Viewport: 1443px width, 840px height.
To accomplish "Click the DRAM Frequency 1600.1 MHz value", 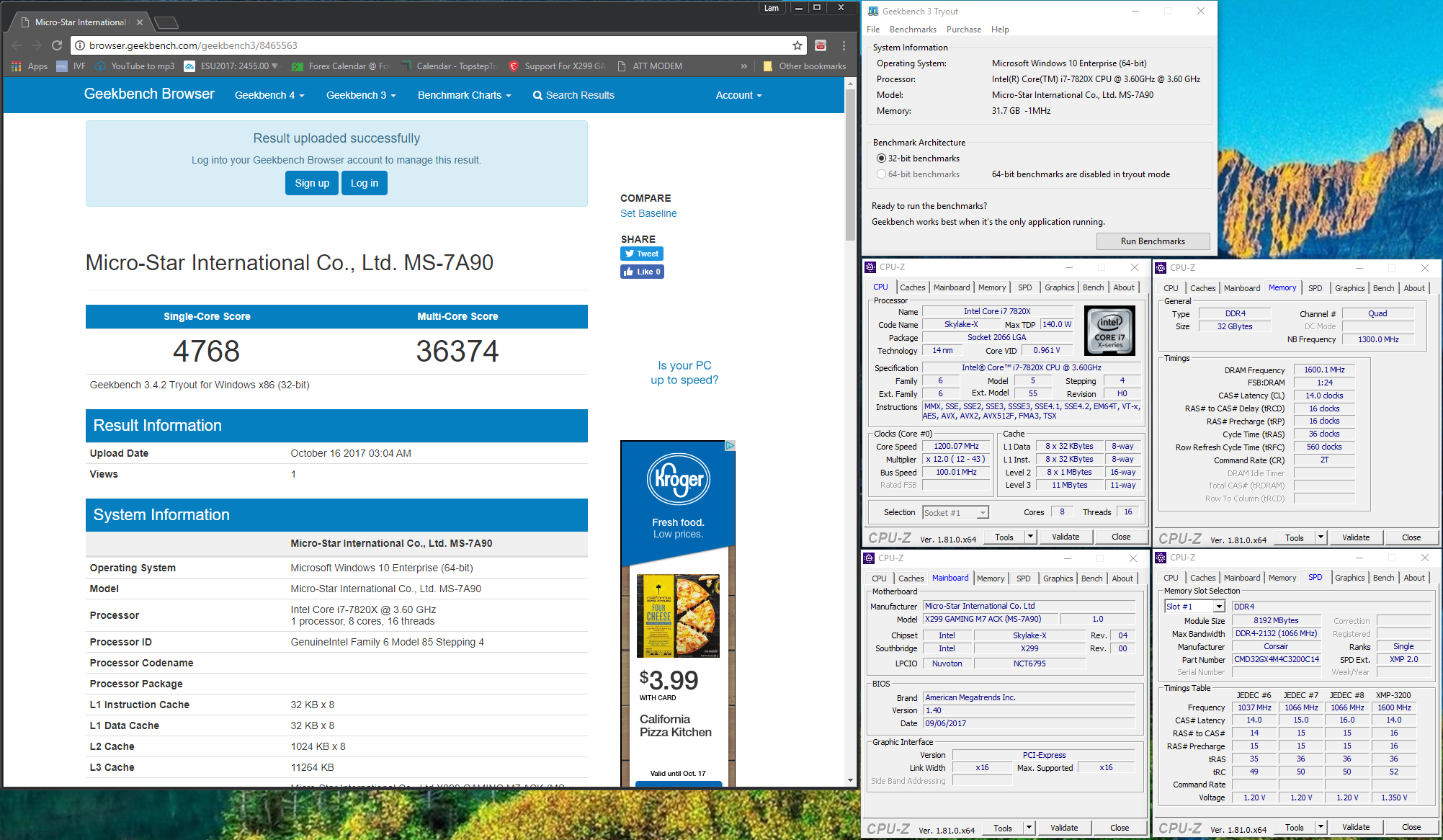I will pyautogui.click(x=1324, y=370).
